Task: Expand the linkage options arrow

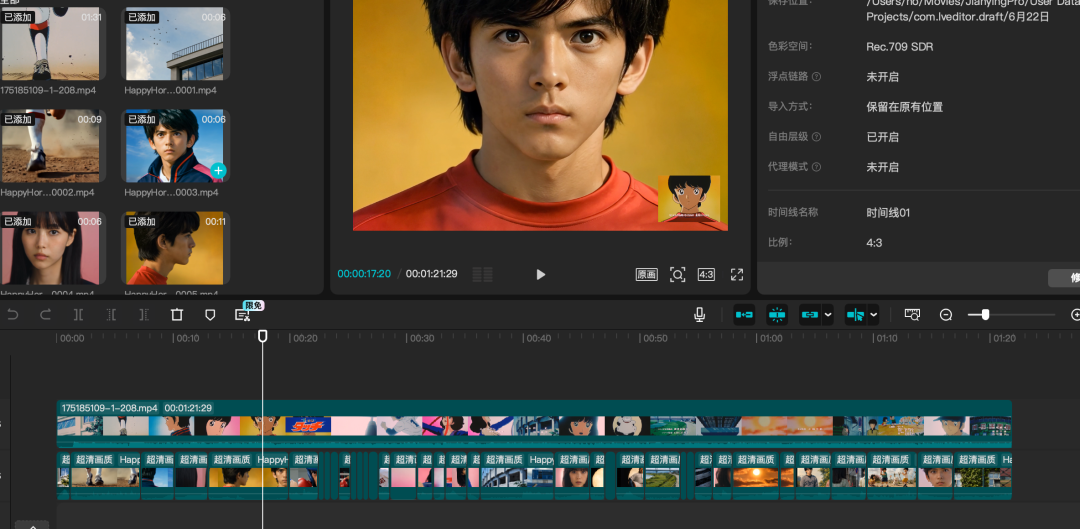Action: [828, 315]
